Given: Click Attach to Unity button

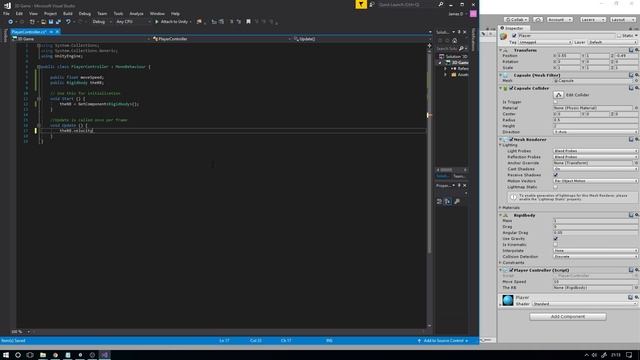Looking at the screenshot, I should [173, 22].
